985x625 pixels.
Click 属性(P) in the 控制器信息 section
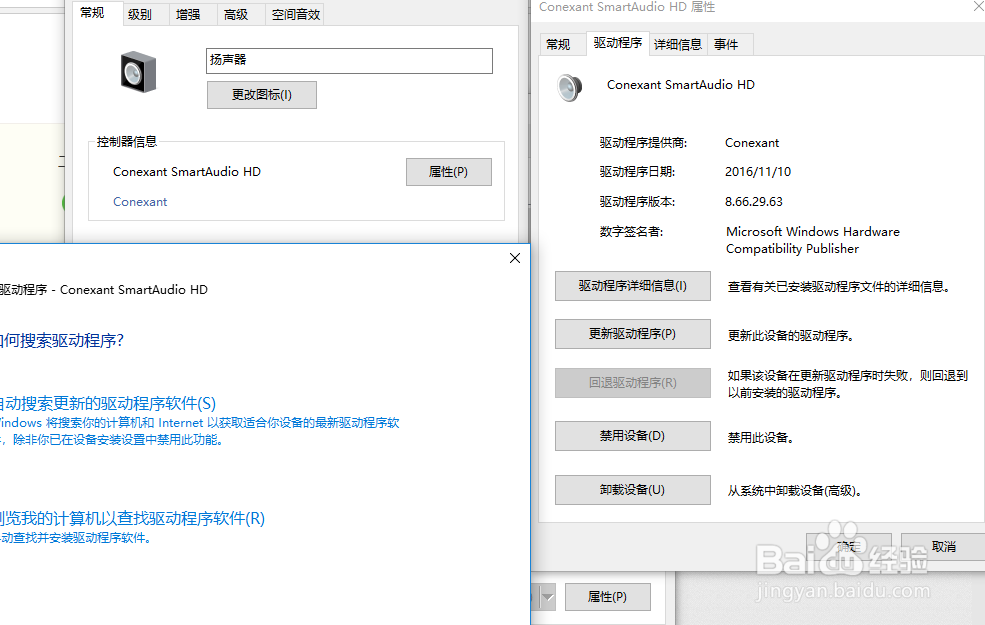[449, 172]
